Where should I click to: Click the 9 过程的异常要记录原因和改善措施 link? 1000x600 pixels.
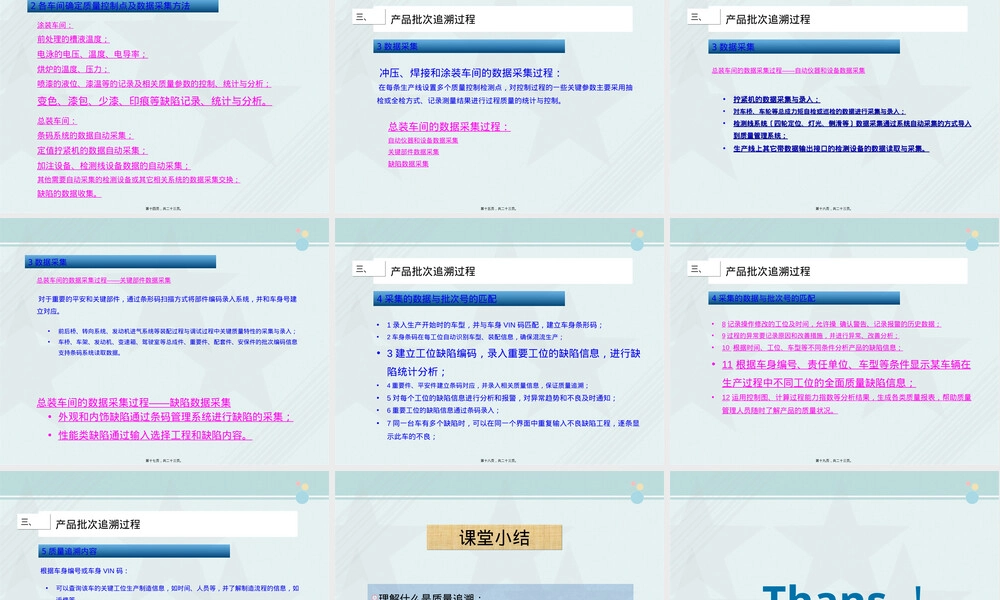coord(810,335)
